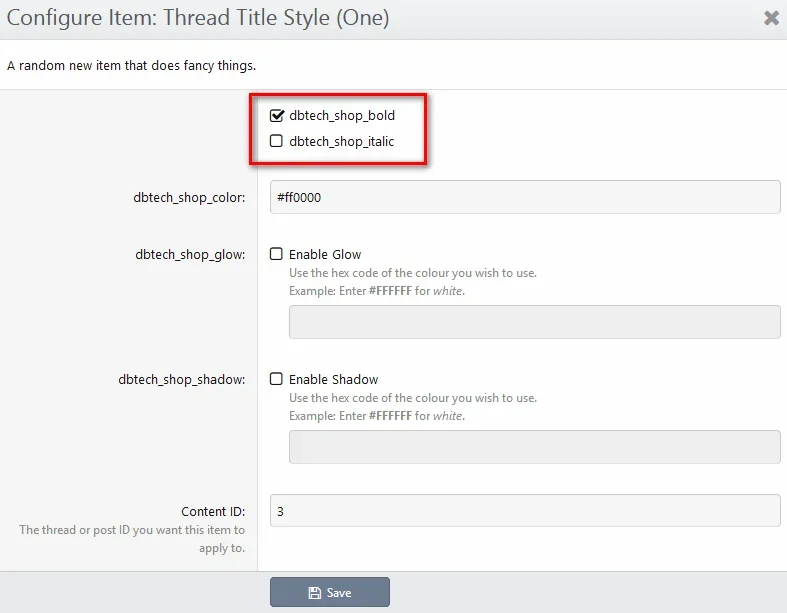The image size is (787, 613).
Task: Click the dbtech_shop_bold label text
Action: point(342,115)
